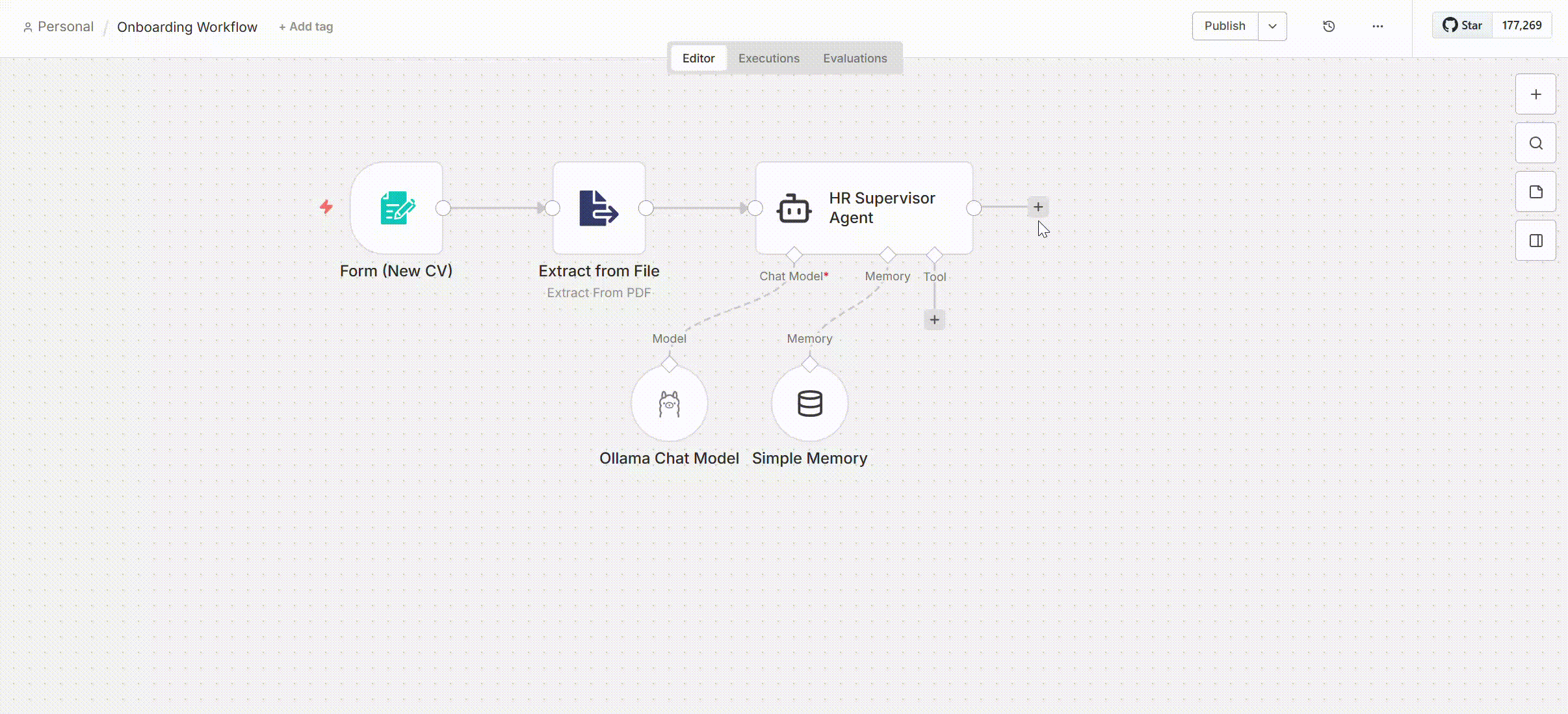Switch to the Evaluations tab
The image size is (1568, 714).
(x=855, y=59)
